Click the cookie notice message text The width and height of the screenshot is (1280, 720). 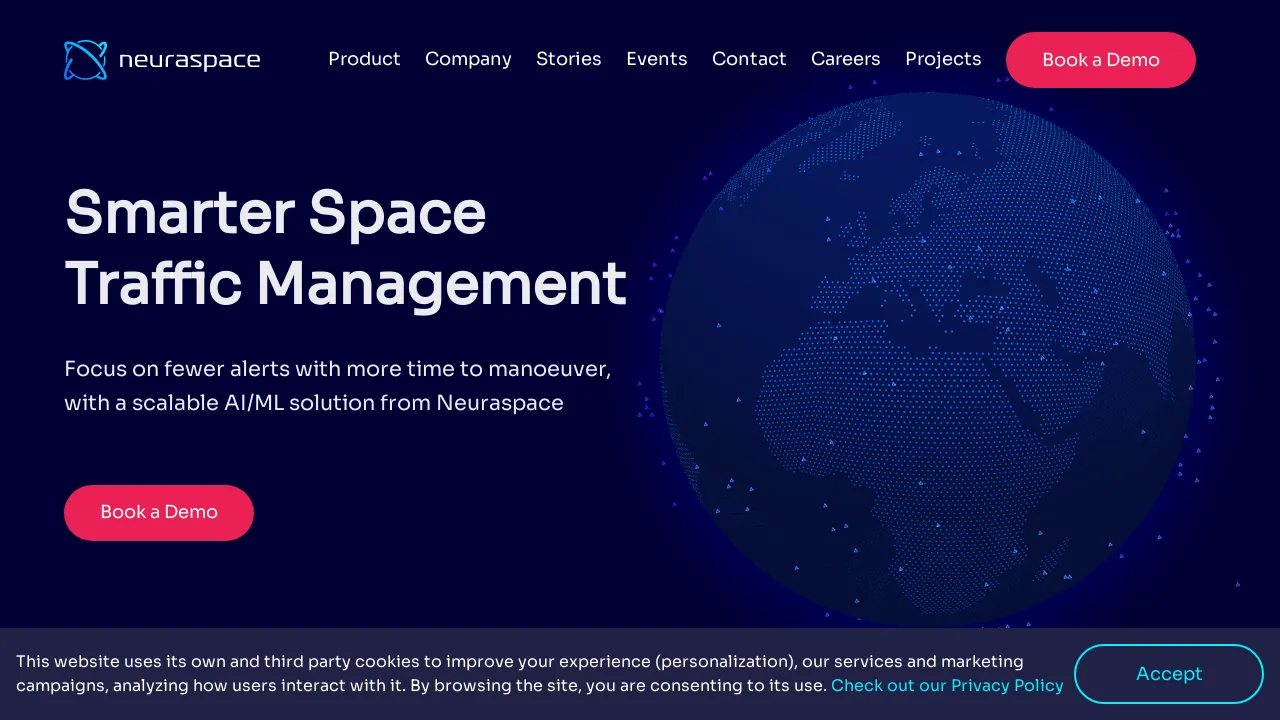click(540, 674)
